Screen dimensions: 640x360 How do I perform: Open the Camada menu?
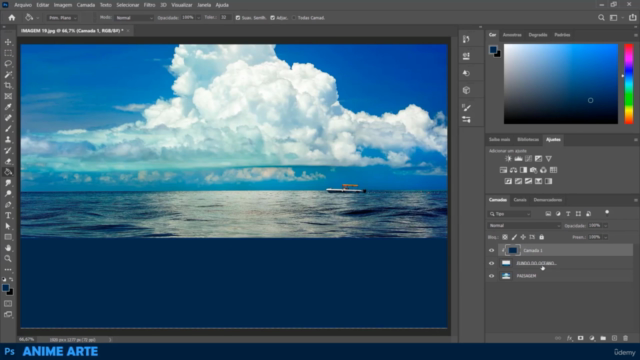click(86, 5)
